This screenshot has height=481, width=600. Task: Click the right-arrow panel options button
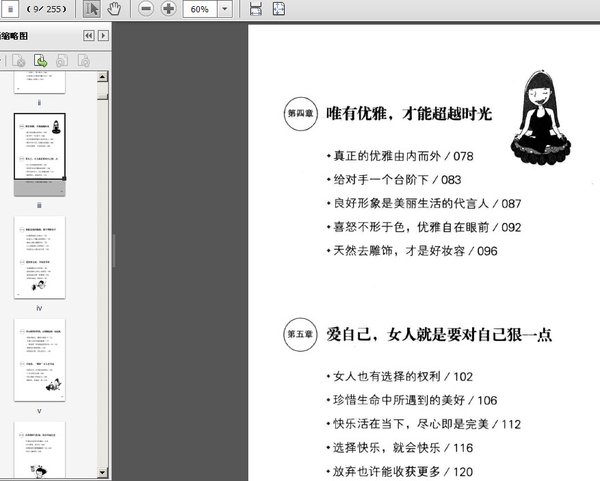point(103,36)
